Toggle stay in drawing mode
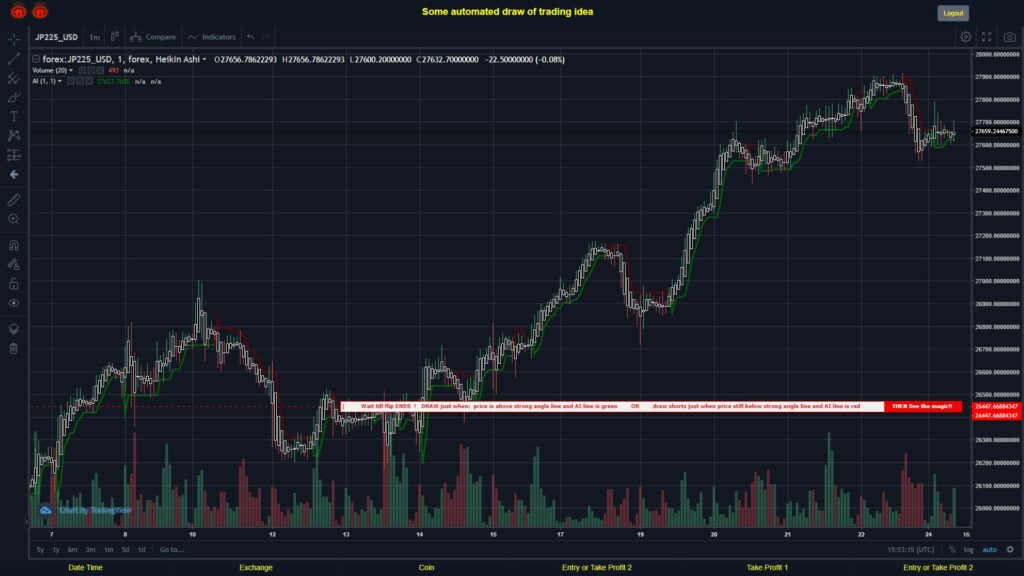Screen dimensions: 1024x576 click(14, 264)
